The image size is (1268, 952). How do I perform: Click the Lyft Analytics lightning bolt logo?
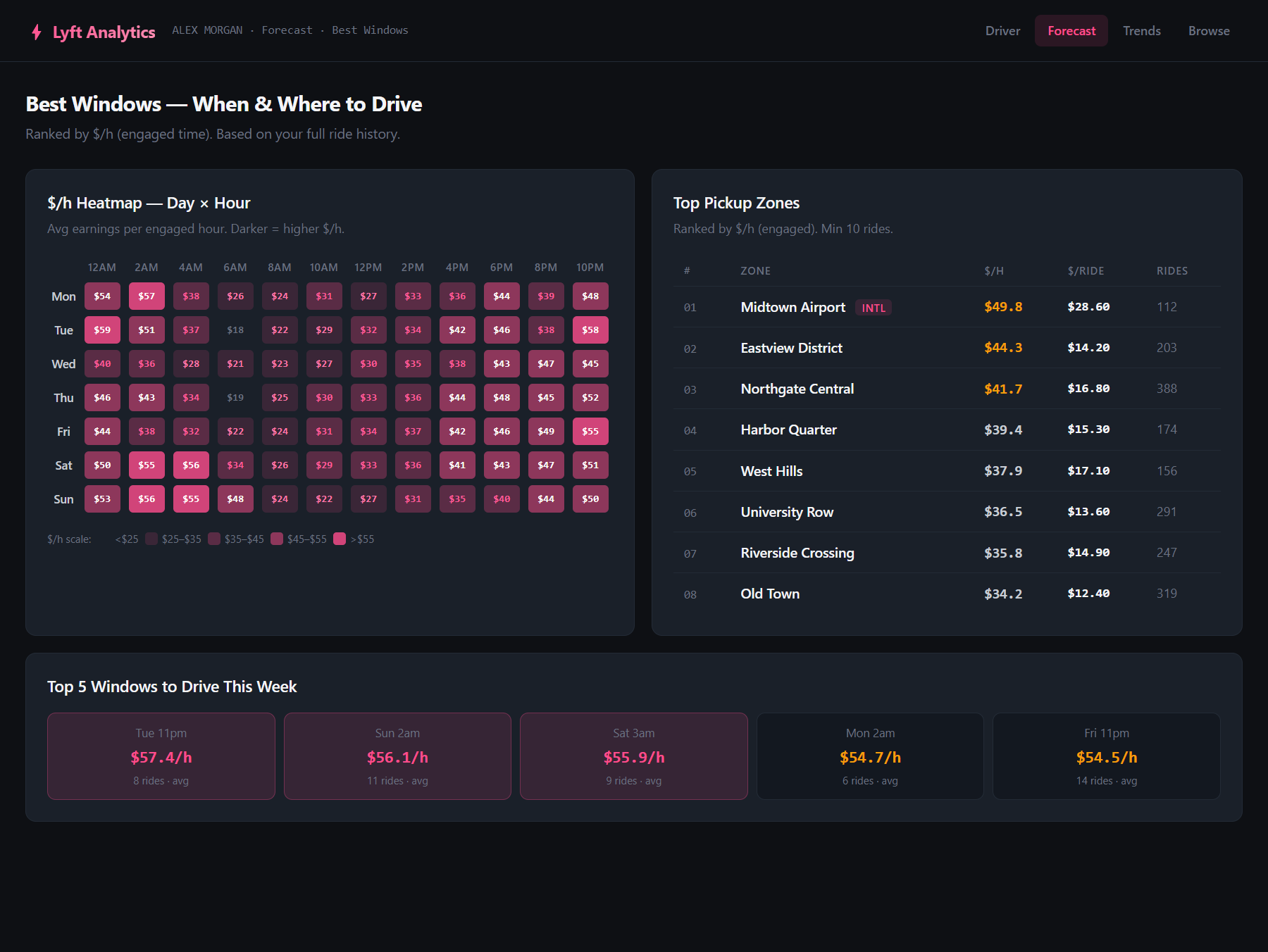tap(37, 32)
